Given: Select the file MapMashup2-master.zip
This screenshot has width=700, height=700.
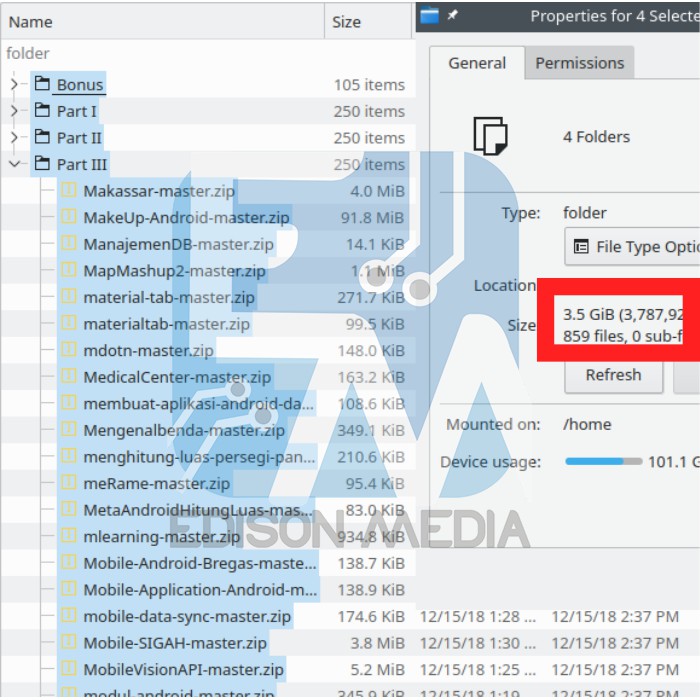Looking at the screenshot, I should (175, 271).
